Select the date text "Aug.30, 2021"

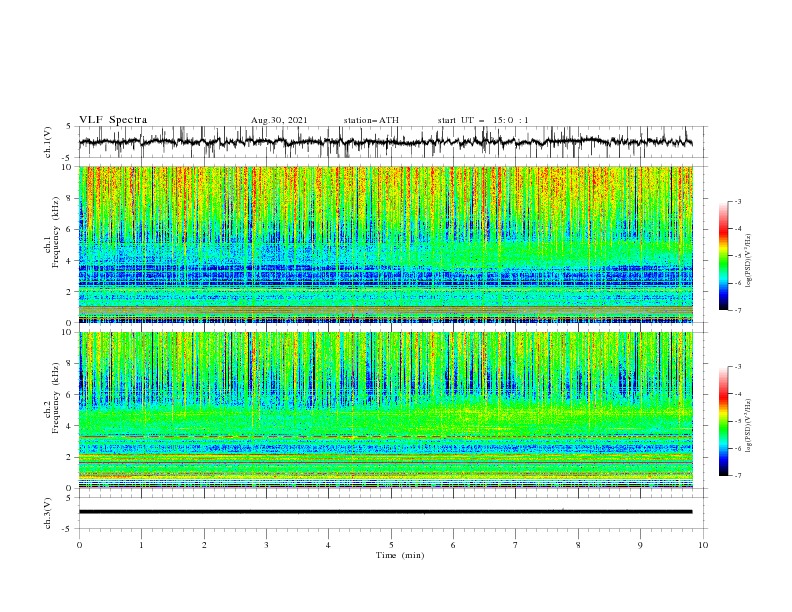[279, 120]
